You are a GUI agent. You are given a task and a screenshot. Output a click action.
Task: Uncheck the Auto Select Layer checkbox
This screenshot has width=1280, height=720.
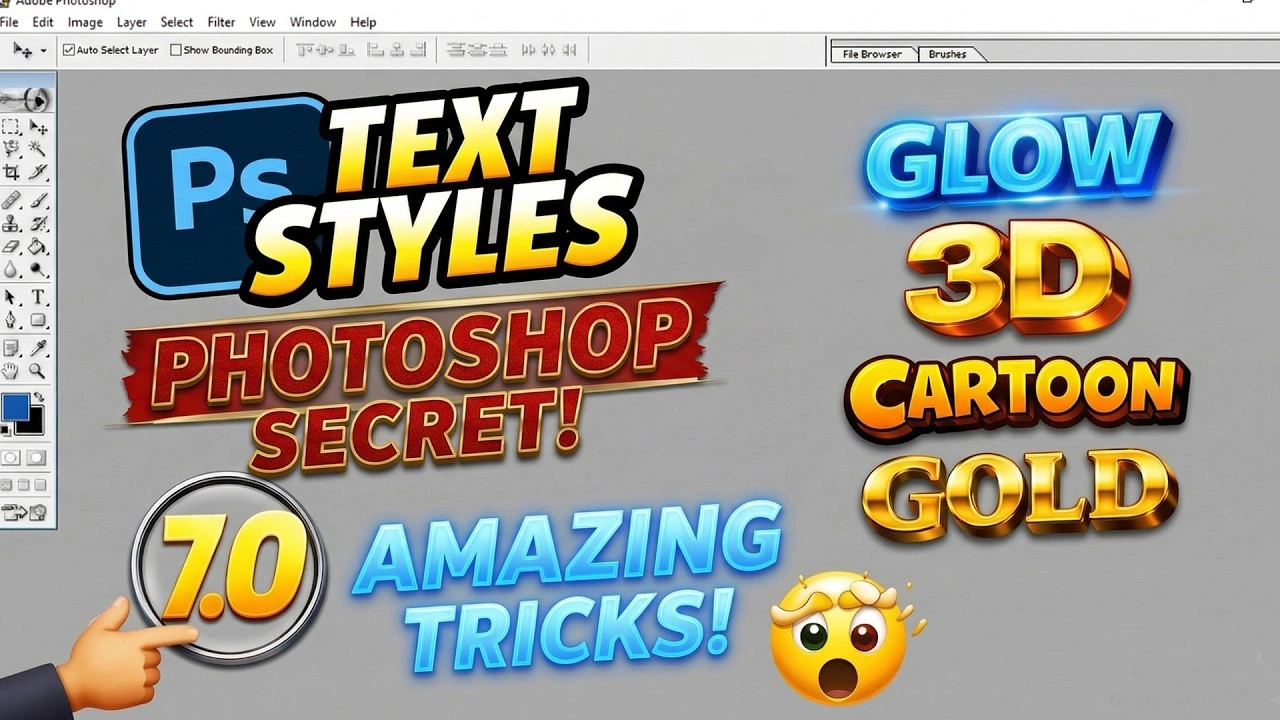click(x=69, y=50)
